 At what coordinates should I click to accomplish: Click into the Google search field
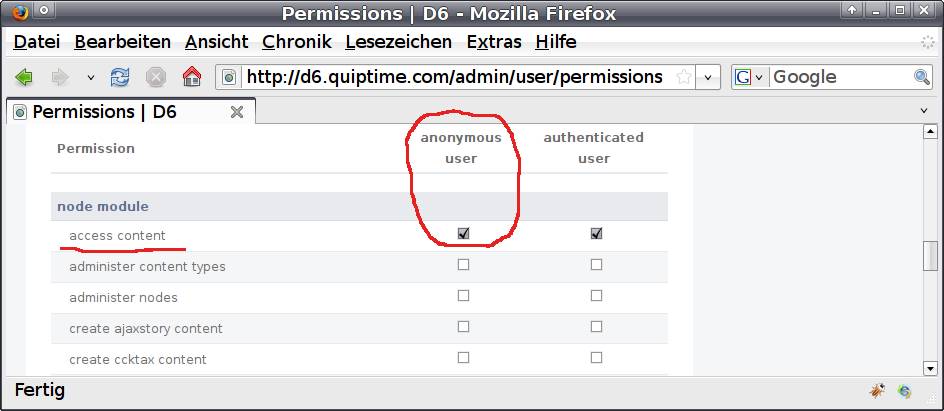click(838, 77)
